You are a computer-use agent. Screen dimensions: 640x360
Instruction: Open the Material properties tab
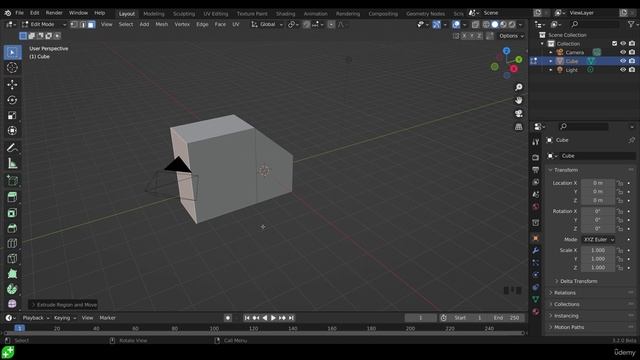pos(536,311)
